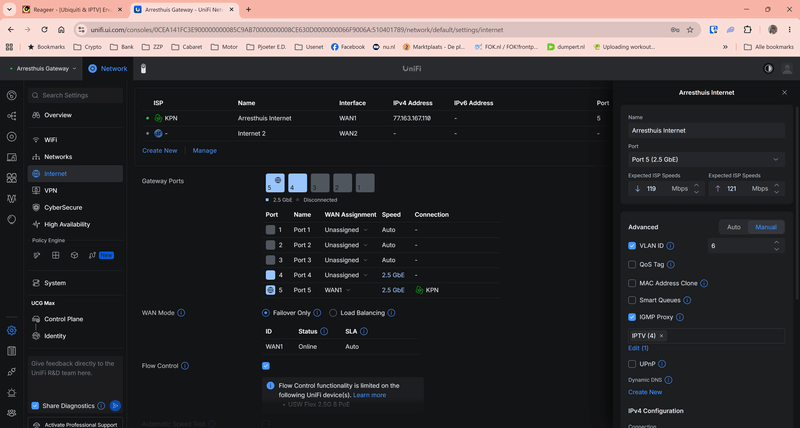Screen dimensions: 800x428
Task: Click the Search Settings field
Action: [75, 95]
